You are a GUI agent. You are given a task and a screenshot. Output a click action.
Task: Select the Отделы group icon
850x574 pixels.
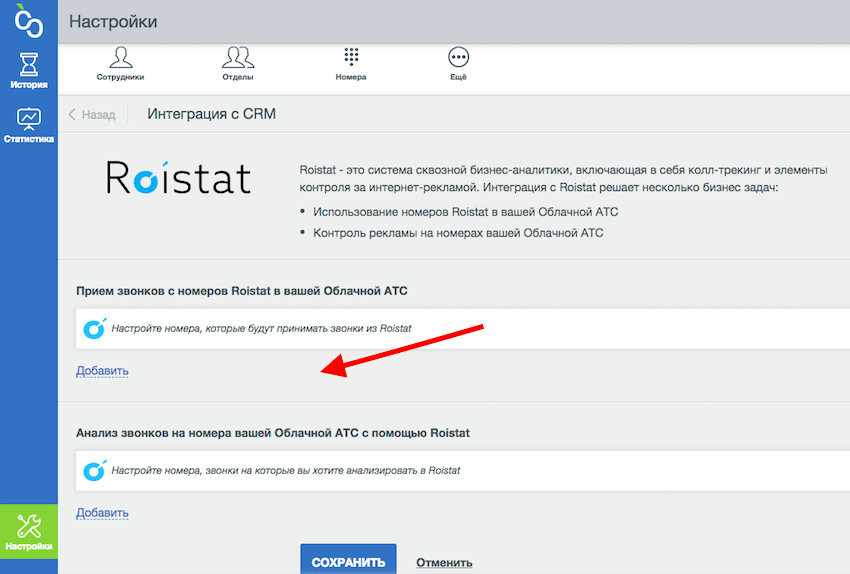[238, 63]
